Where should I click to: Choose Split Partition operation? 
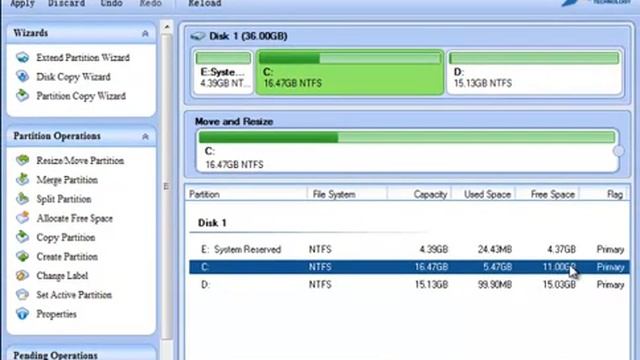tap(64, 199)
